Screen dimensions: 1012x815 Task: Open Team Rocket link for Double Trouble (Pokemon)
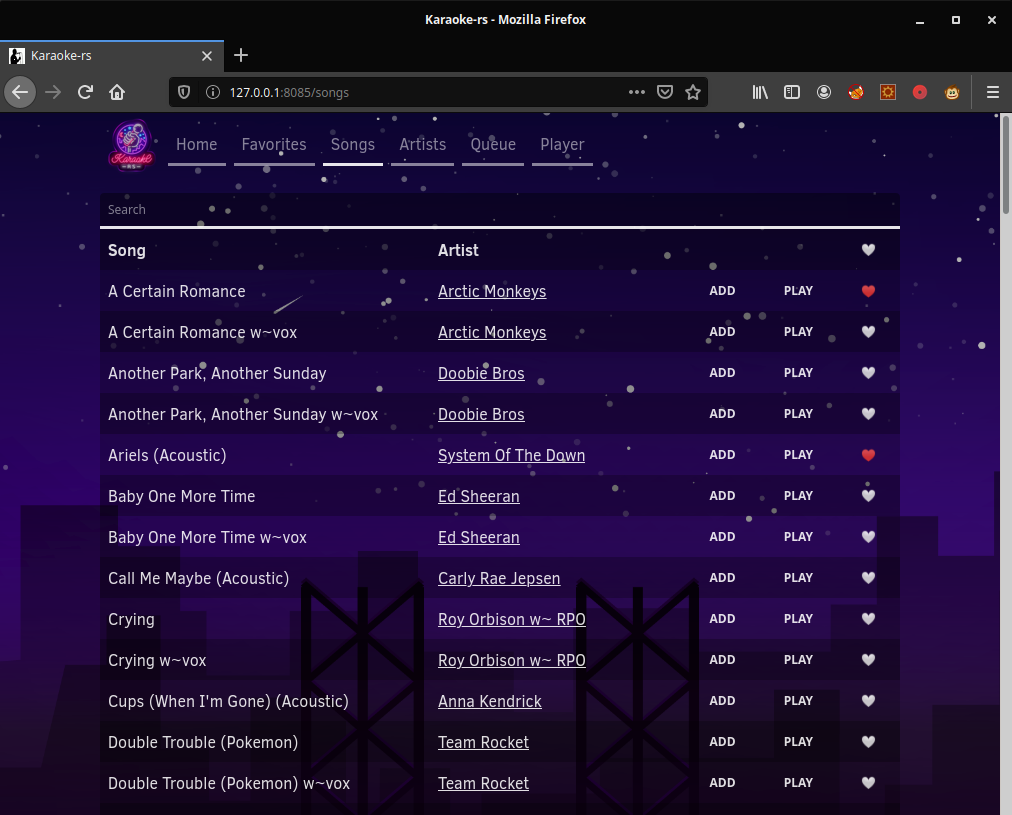[483, 742]
